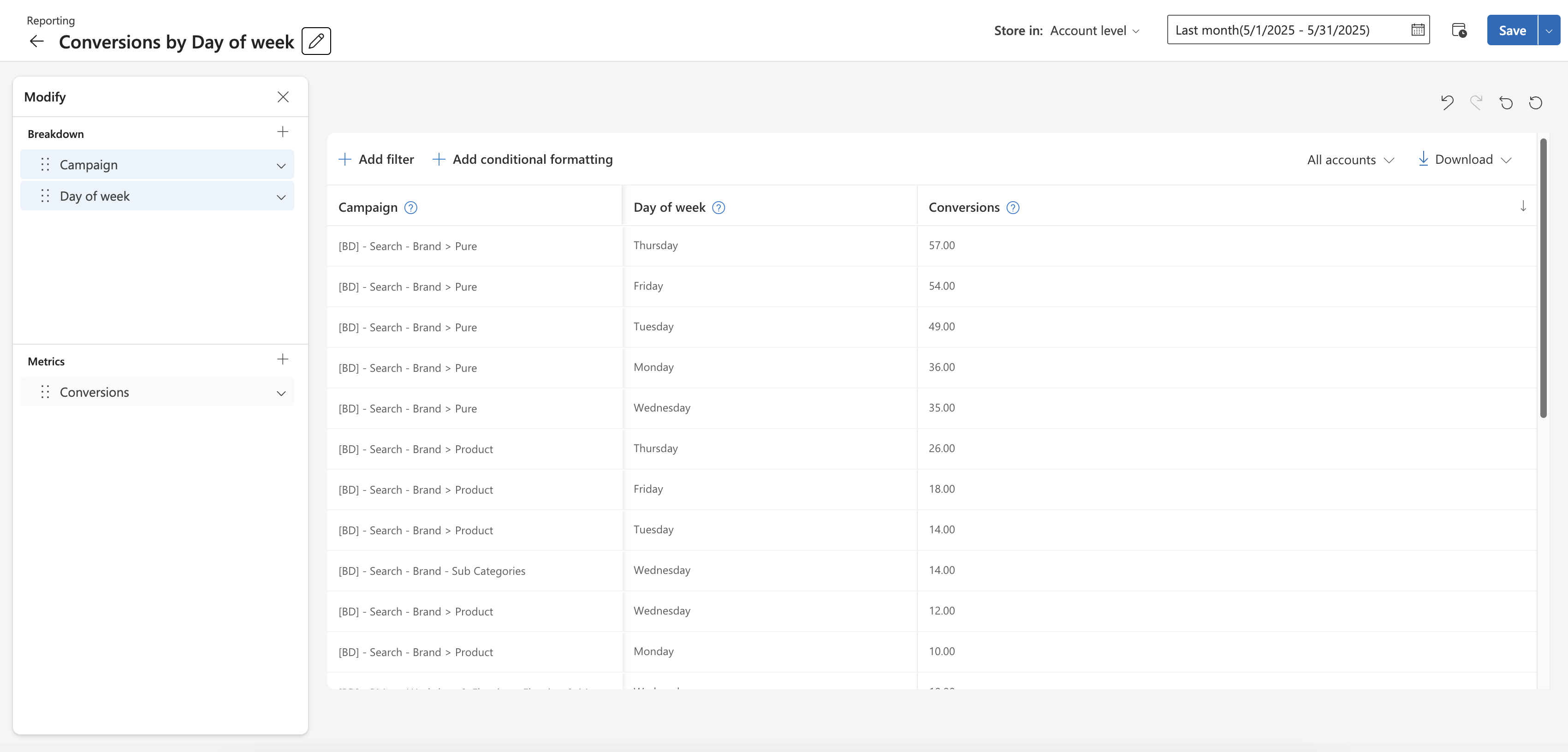Open the All accounts dropdown
Image resolution: width=1568 pixels, height=752 pixels.
point(1350,160)
